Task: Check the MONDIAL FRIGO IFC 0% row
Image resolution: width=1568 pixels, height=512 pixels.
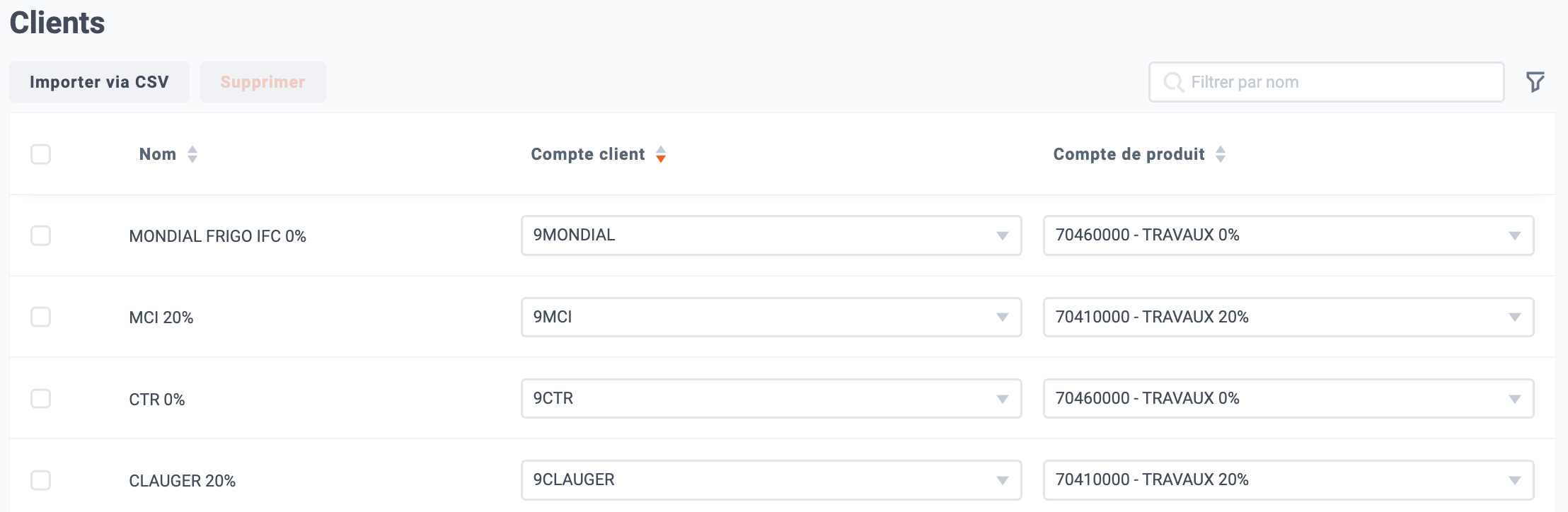Action: pos(41,235)
